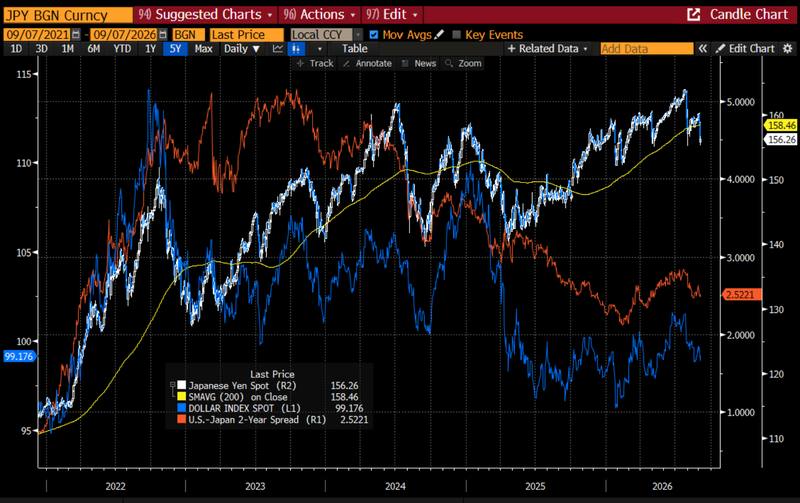
Task: Select the line chart type icon
Action: tap(278, 49)
